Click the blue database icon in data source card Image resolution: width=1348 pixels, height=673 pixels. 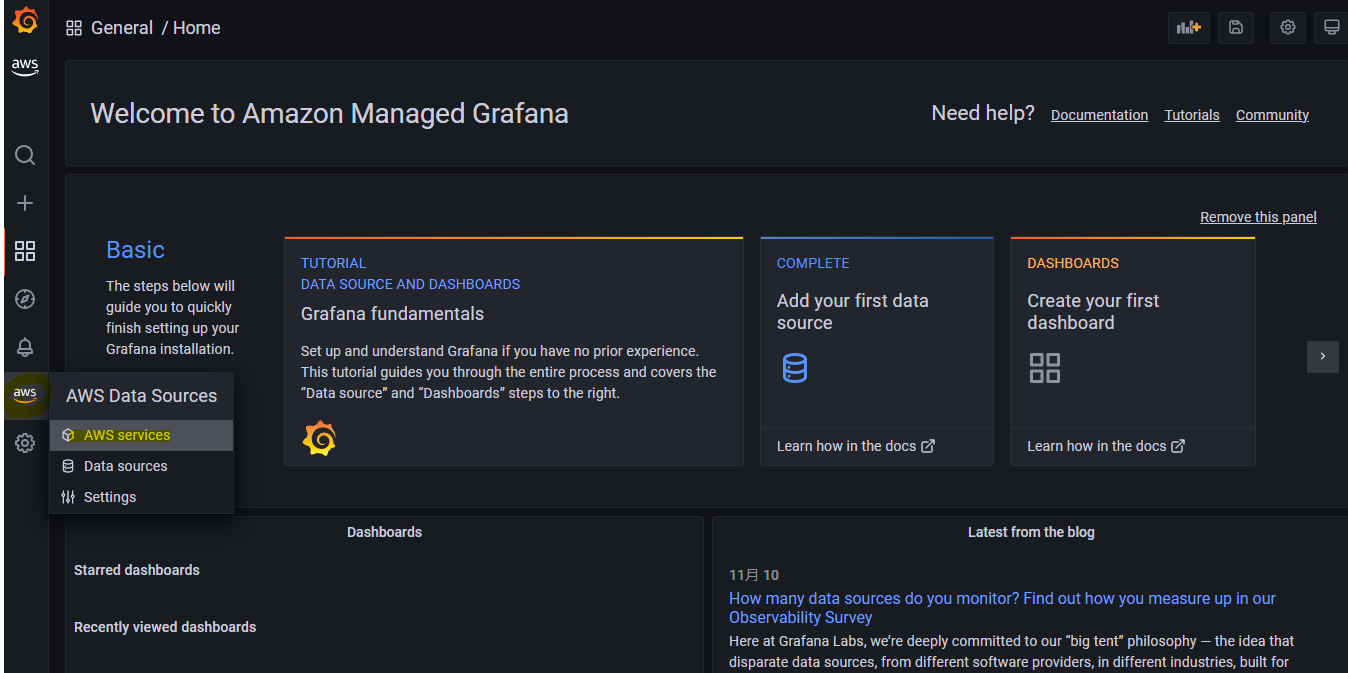pos(795,368)
